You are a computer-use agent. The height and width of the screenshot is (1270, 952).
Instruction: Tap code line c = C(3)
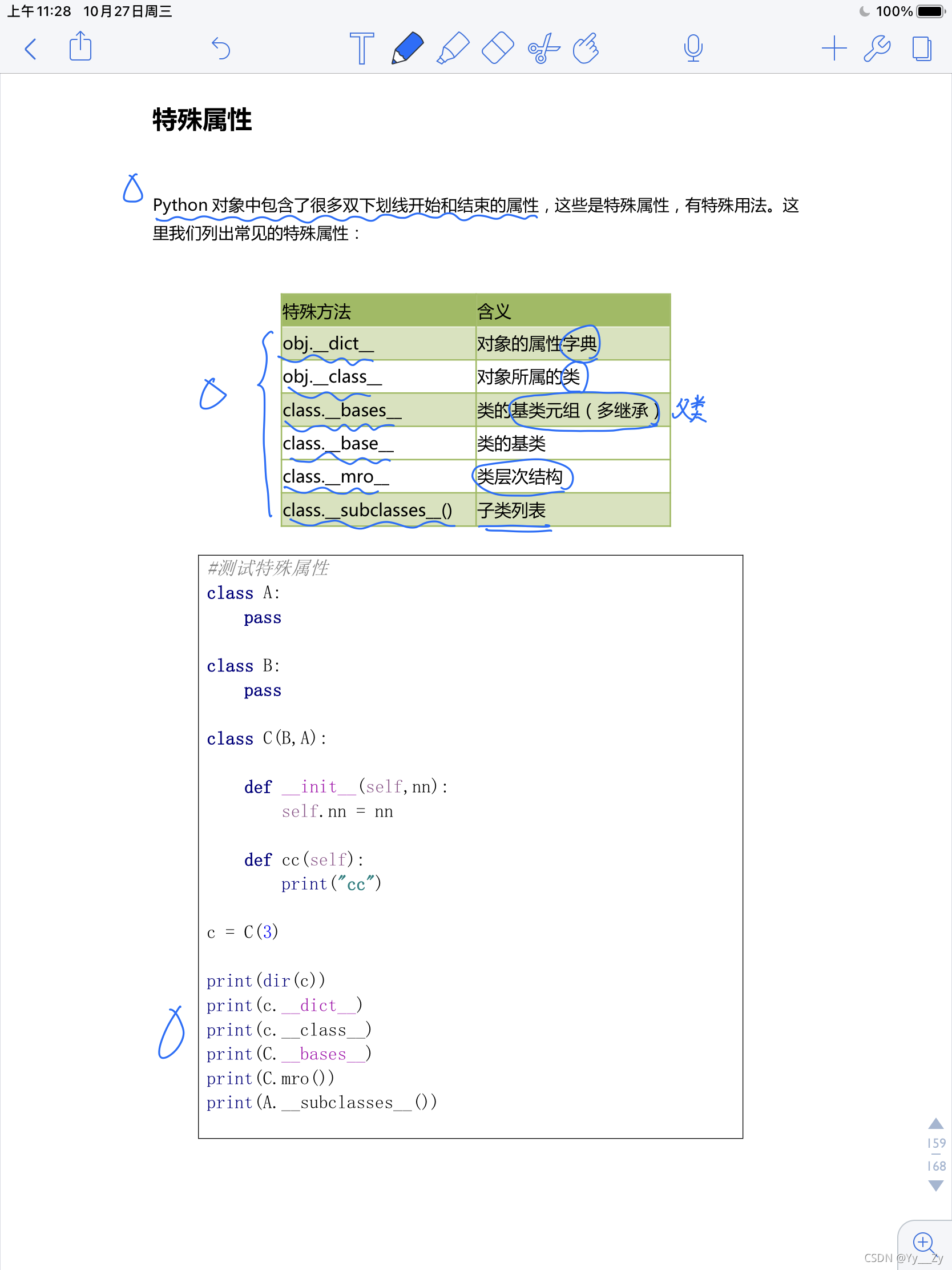tap(242, 932)
